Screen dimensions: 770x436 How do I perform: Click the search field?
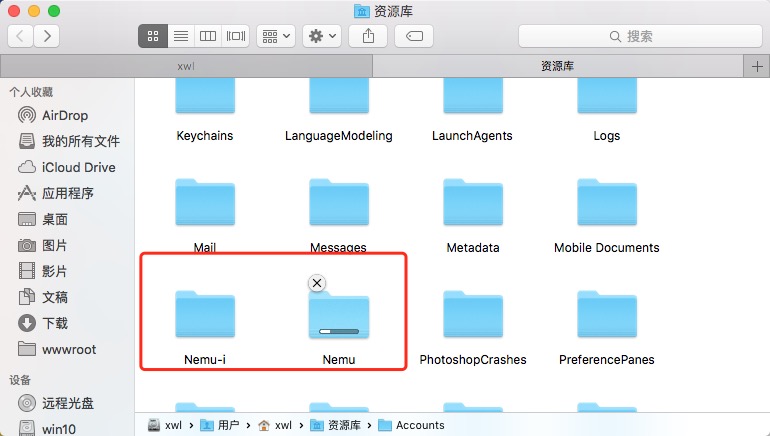click(630, 36)
